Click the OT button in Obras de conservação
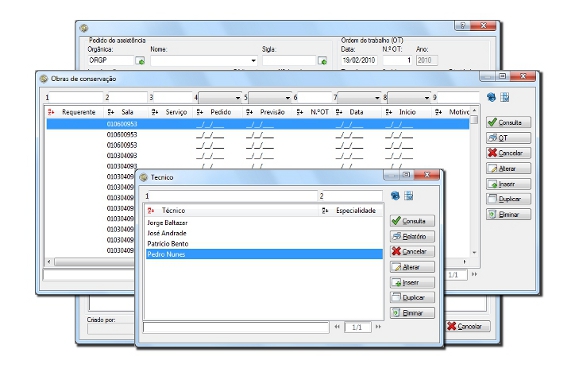Image resolution: width=579 pixels, height=372 pixels. pyautogui.click(x=508, y=138)
